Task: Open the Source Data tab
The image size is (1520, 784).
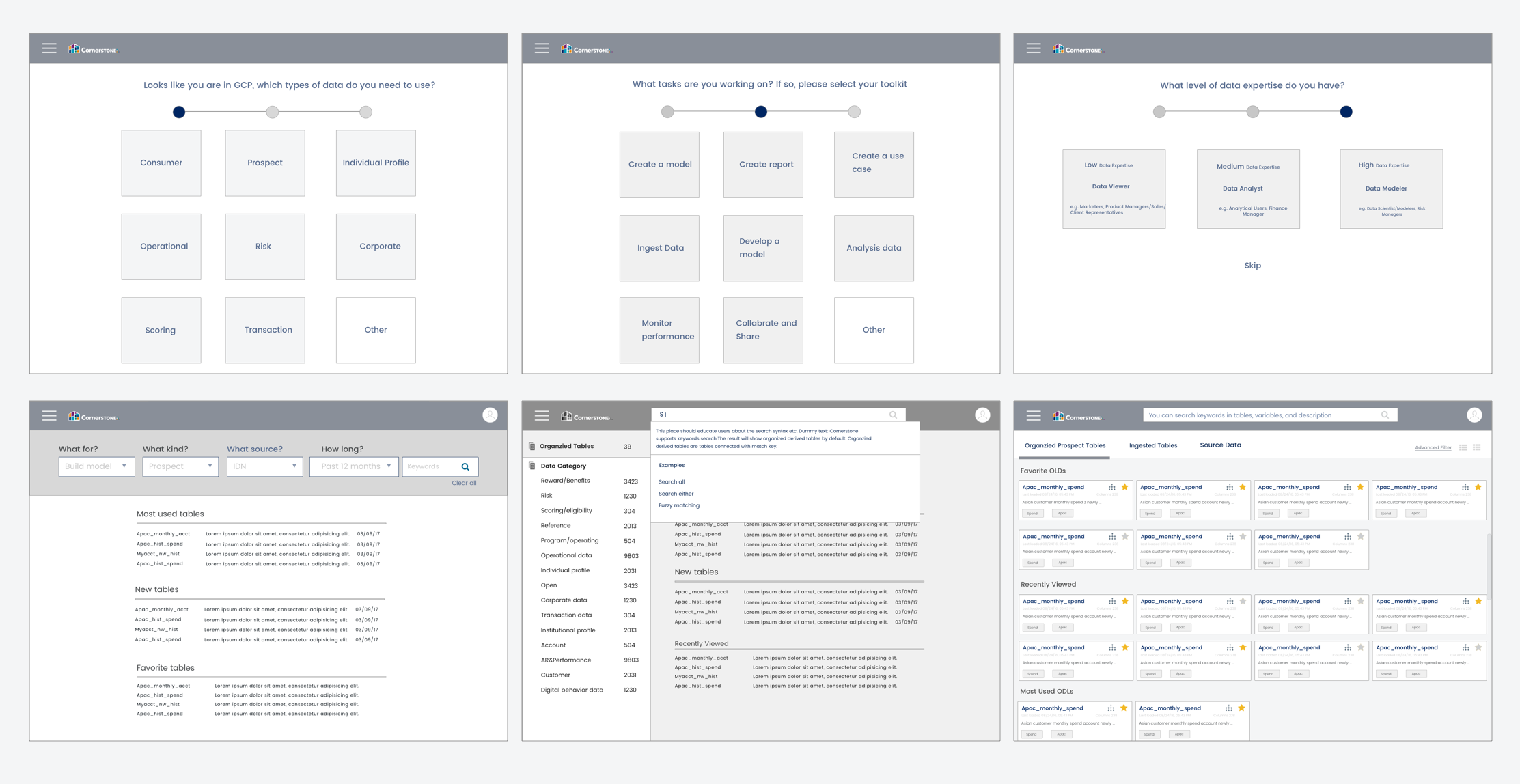Action: pyautogui.click(x=1220, y=445)
